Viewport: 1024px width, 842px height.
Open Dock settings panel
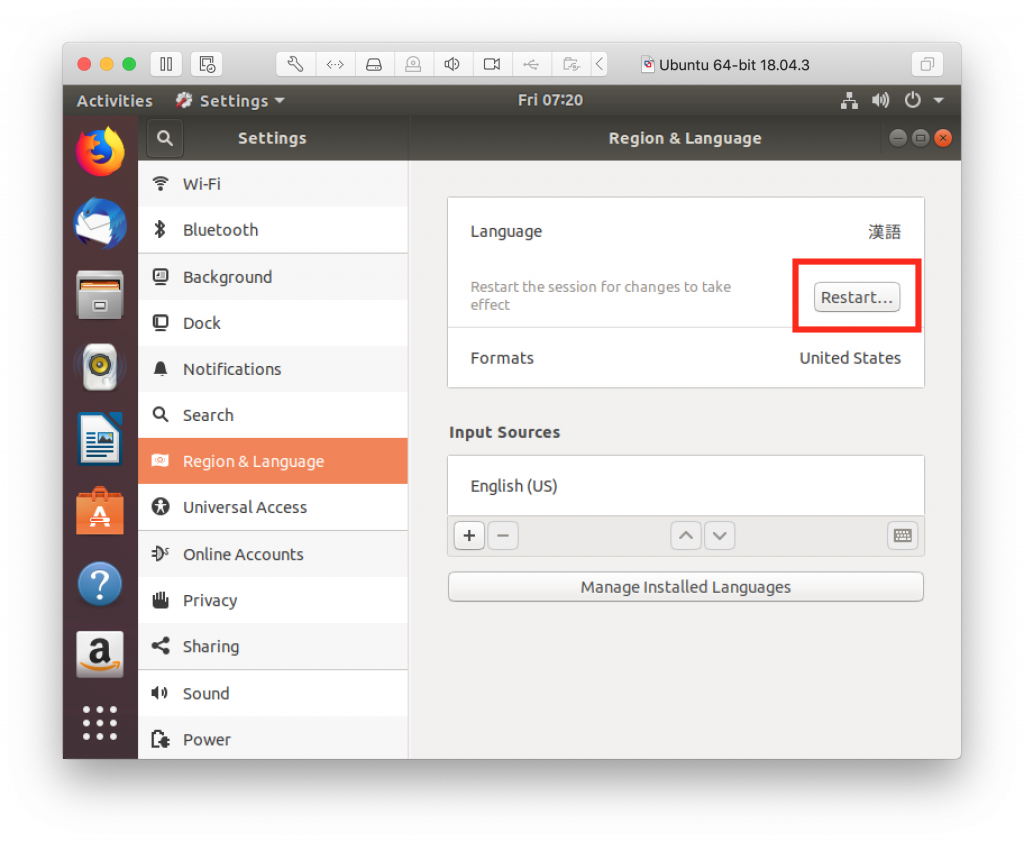[x=273, y=323]
